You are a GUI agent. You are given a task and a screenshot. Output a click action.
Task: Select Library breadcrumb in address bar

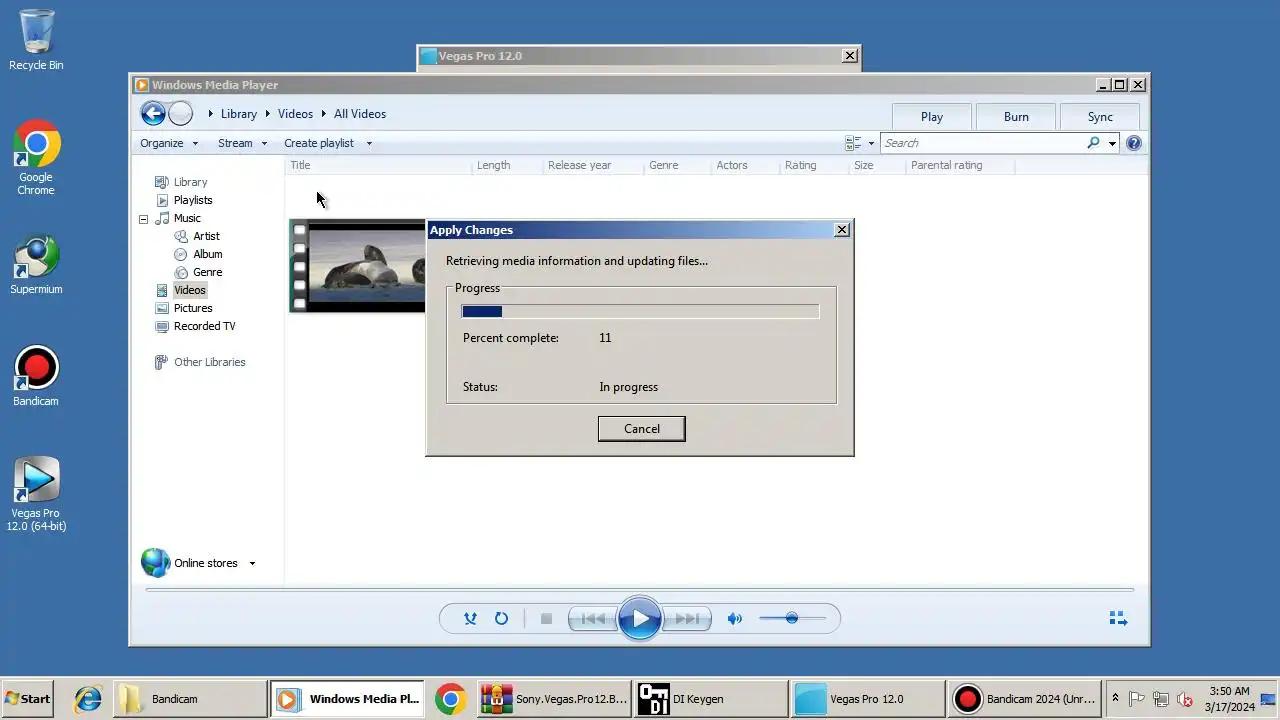(x=239, y=114)
